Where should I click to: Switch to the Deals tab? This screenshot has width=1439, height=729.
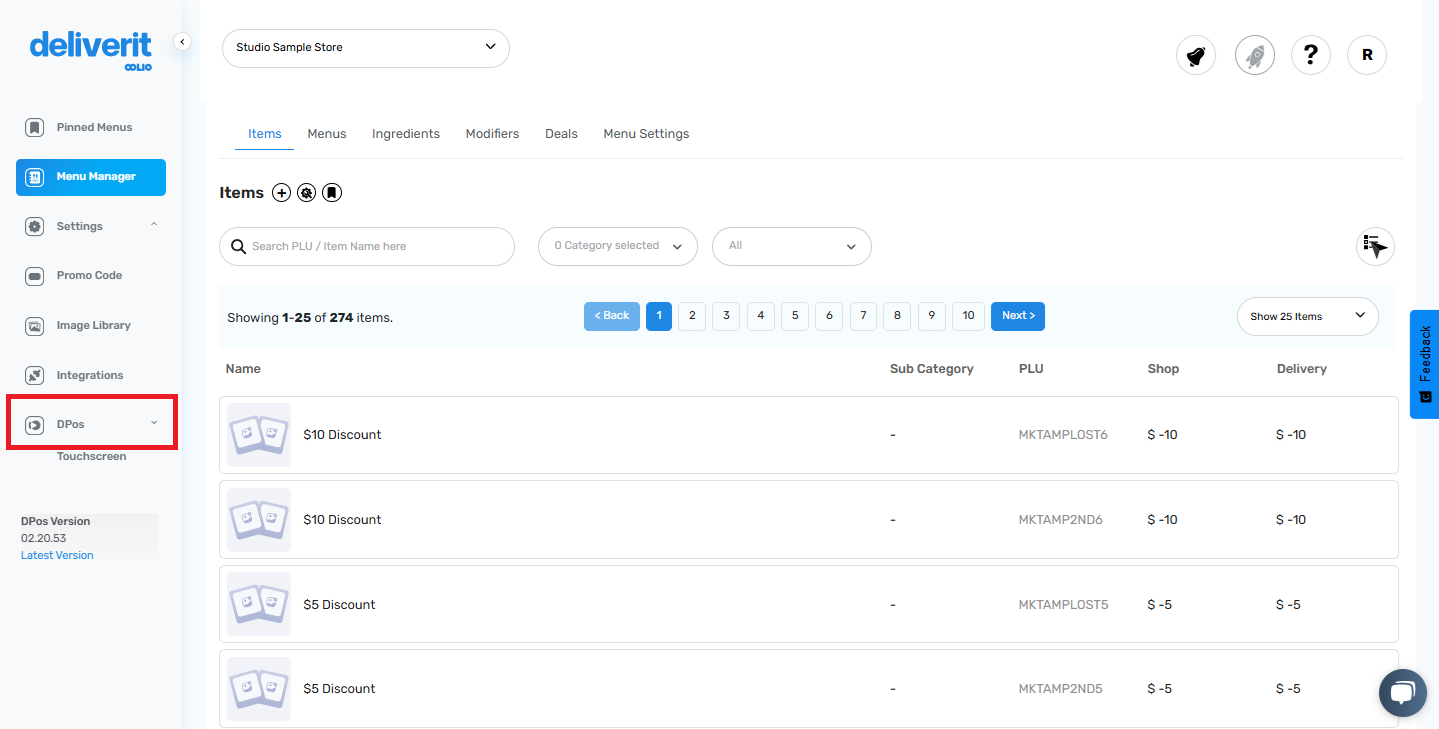(x=561, y=133)
